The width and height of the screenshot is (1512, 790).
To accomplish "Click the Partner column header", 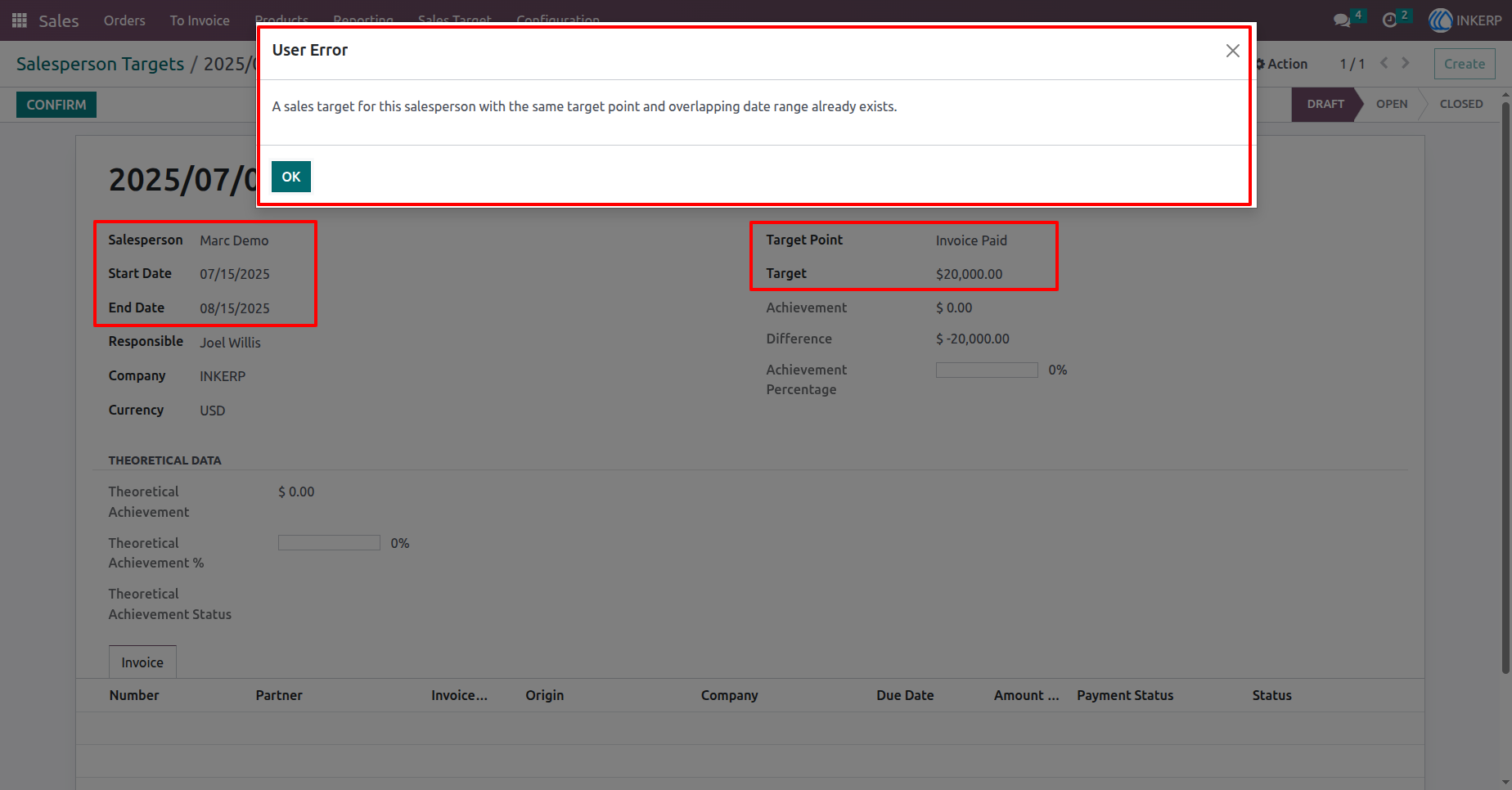I will (x=279, y=695).
